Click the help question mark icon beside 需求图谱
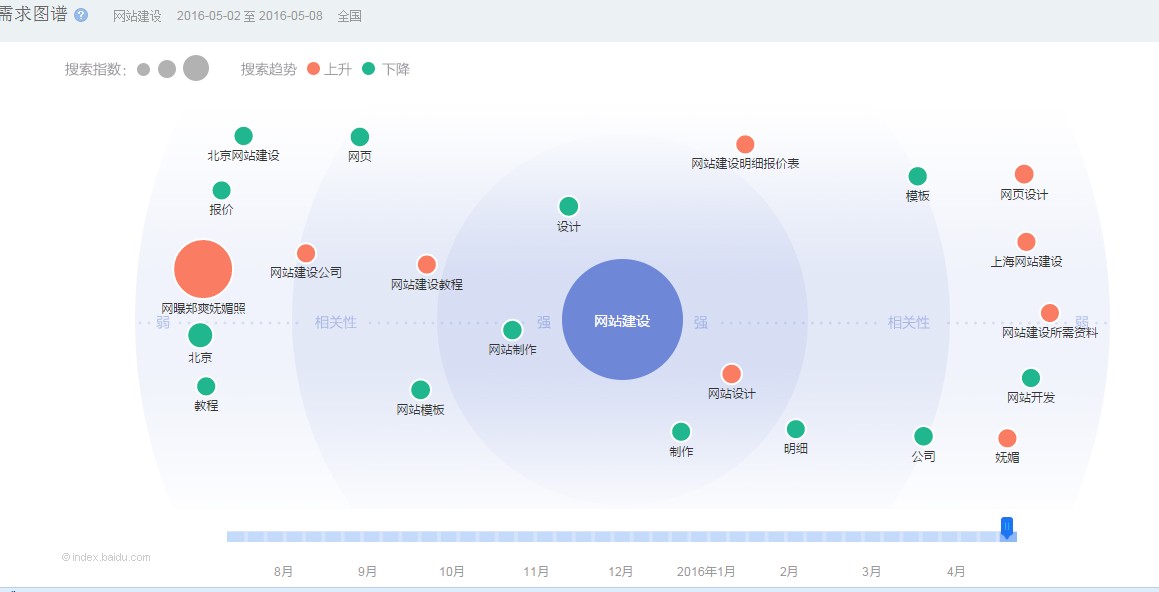1159x592 pixels. (x=81, y=15)
